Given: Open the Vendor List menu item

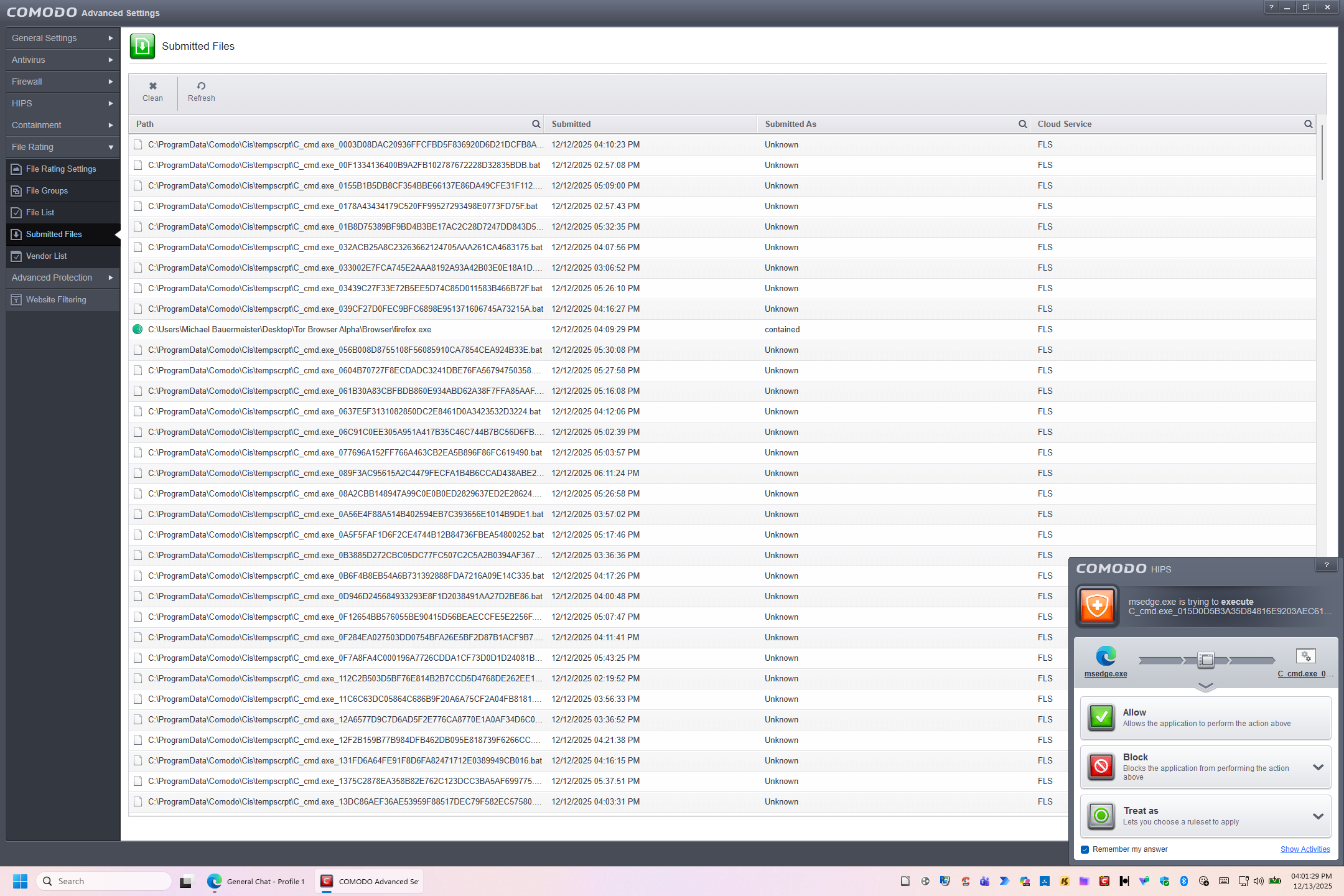Looking at the screenshot, I should coord(46,256).
